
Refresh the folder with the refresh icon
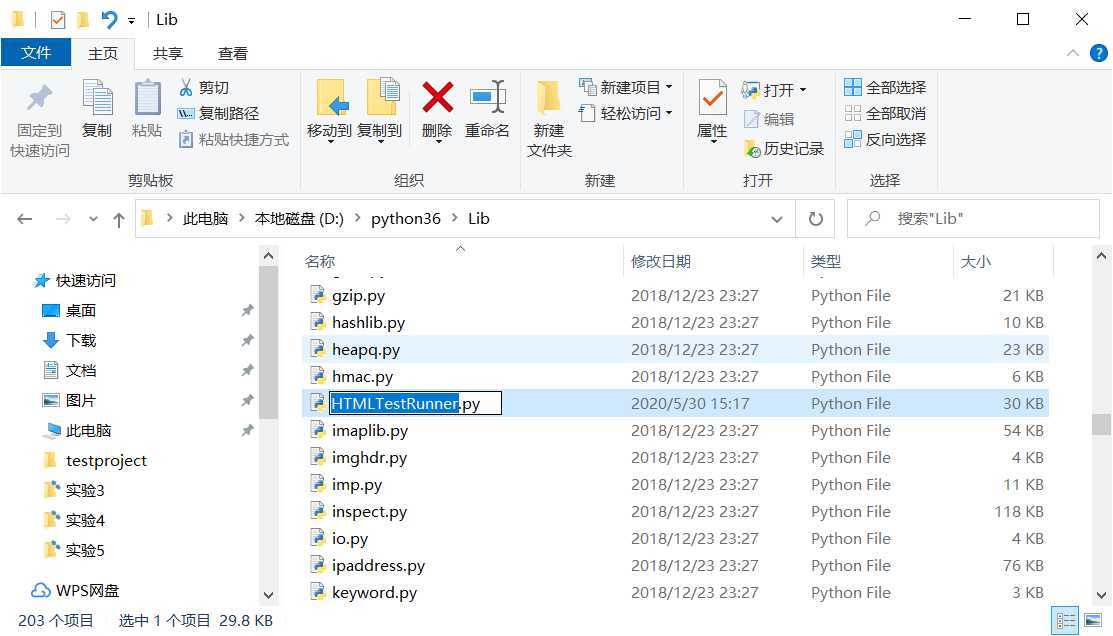click(x=816, y=218)
